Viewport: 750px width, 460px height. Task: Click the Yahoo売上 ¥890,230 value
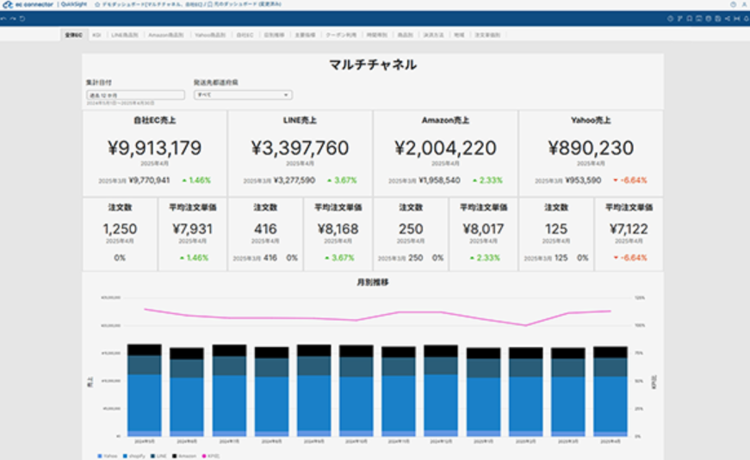click(x=590, y=148)
